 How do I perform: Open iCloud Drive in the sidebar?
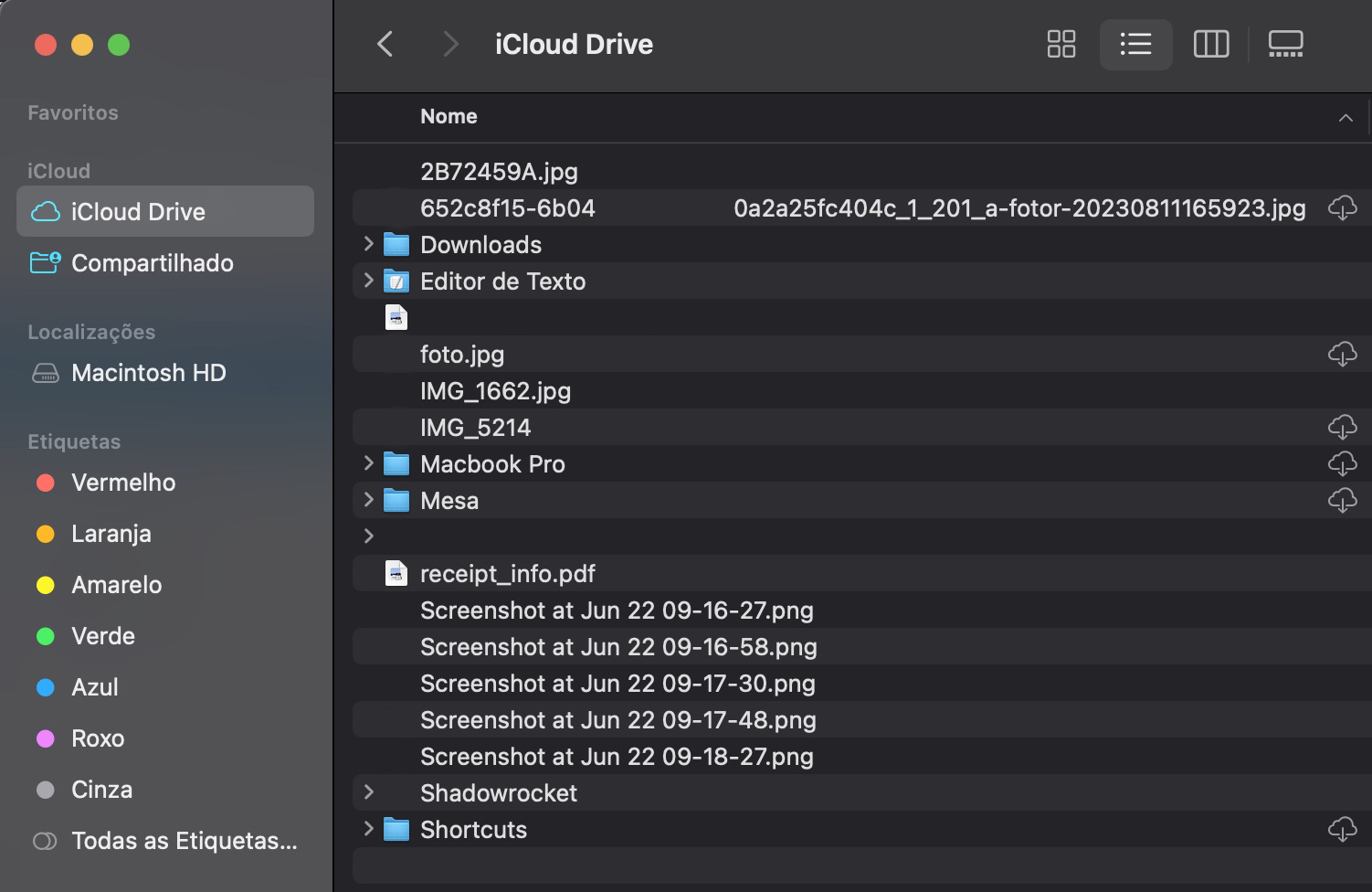165,212
